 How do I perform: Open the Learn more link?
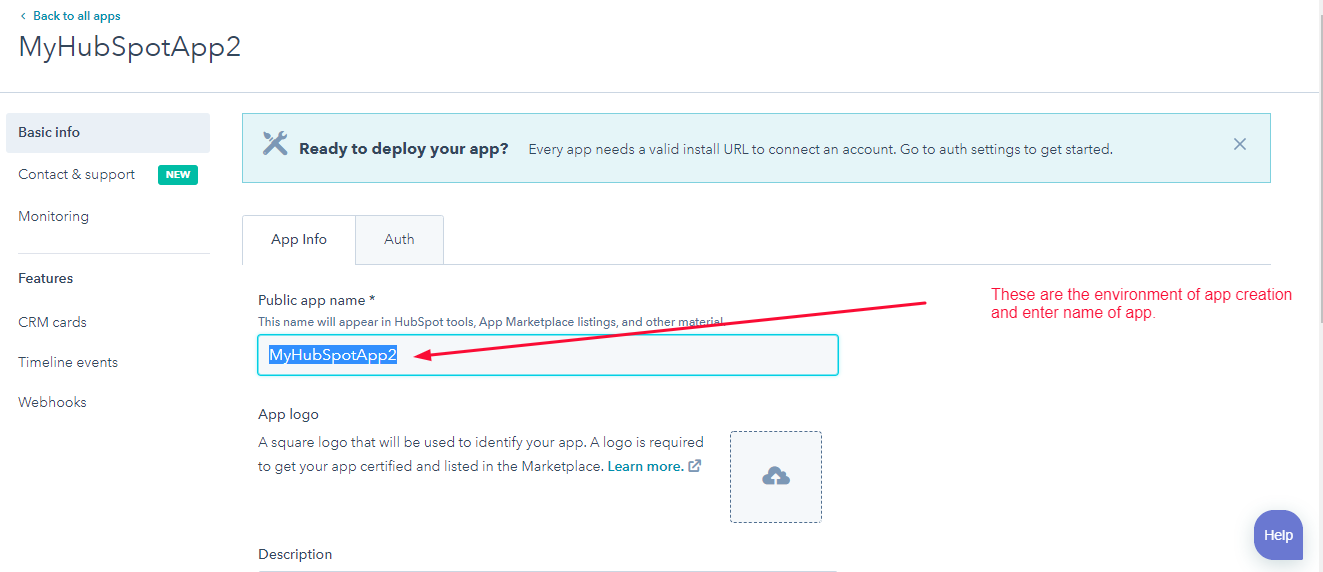pos(645,466)
